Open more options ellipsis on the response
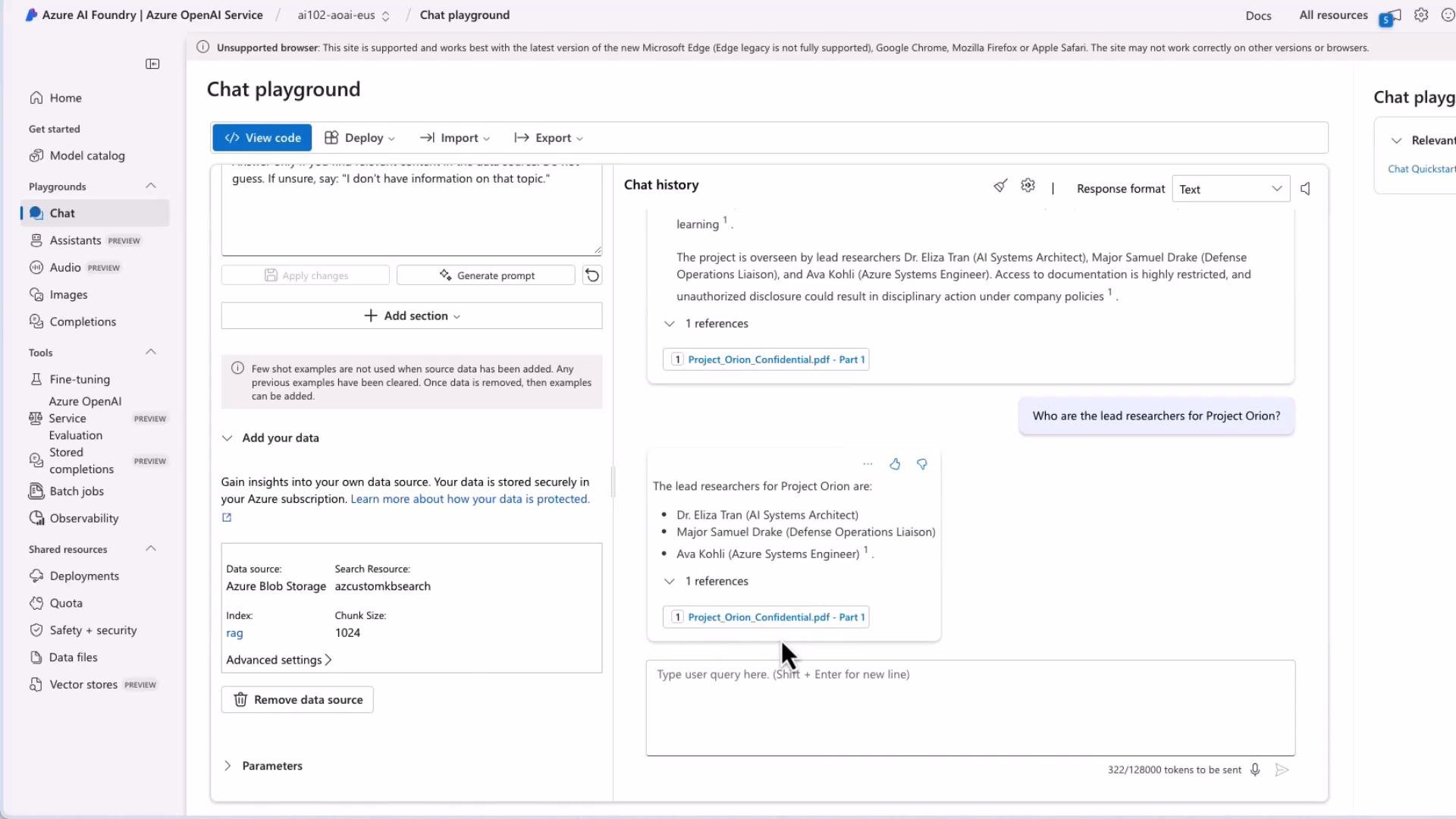 (868, 464)
